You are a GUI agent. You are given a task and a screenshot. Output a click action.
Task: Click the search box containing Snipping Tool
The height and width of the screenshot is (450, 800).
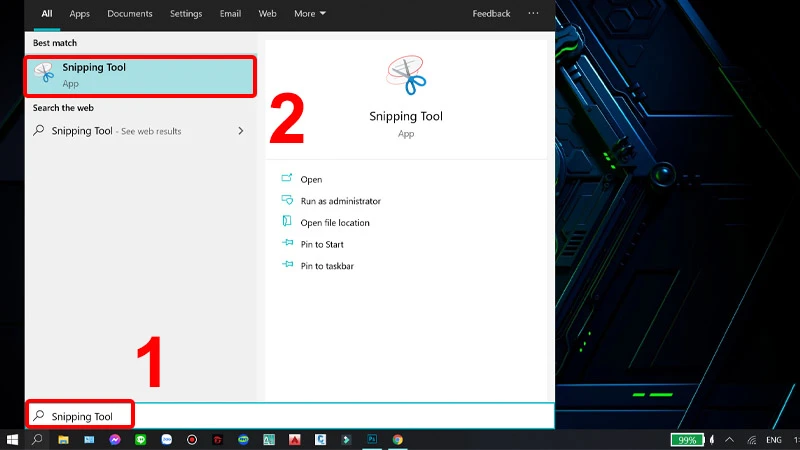coord(290,416)
